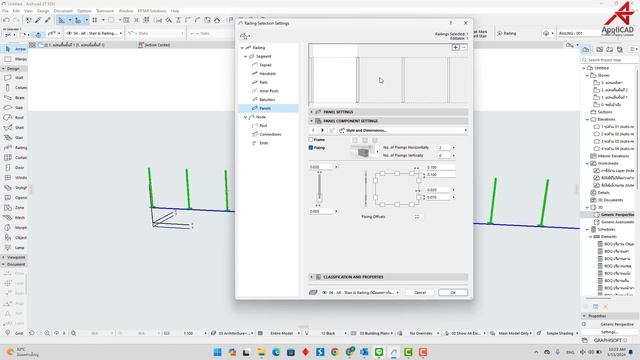The image size is (640, 360).
Task: Collapse the Node tree branch
Action: (246, 117)
